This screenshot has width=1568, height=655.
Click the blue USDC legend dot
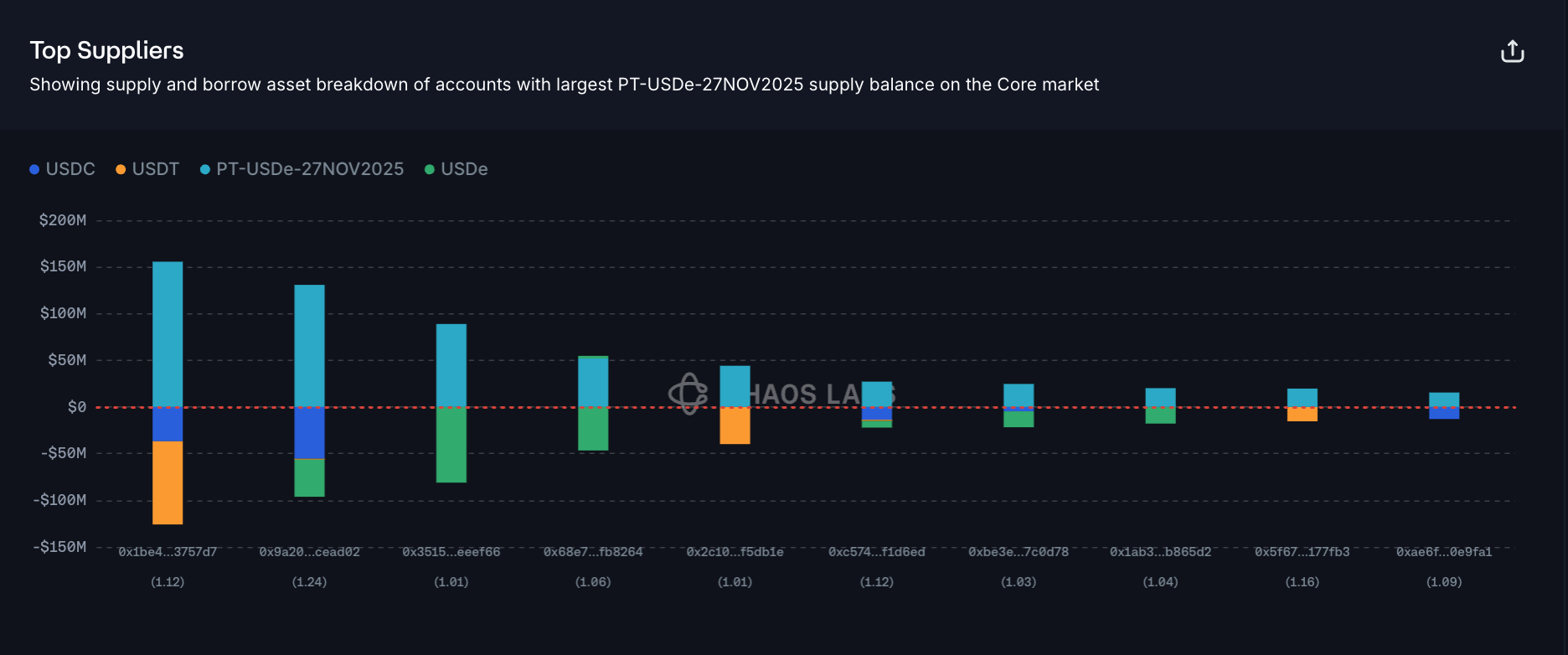[34, 169]
